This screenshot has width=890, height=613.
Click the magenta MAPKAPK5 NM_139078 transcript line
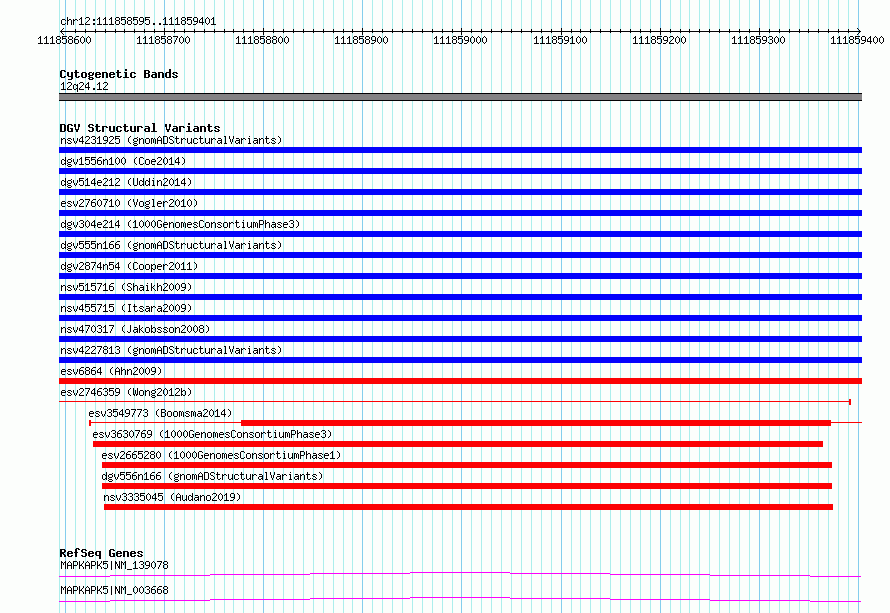(x=460, y=574)
